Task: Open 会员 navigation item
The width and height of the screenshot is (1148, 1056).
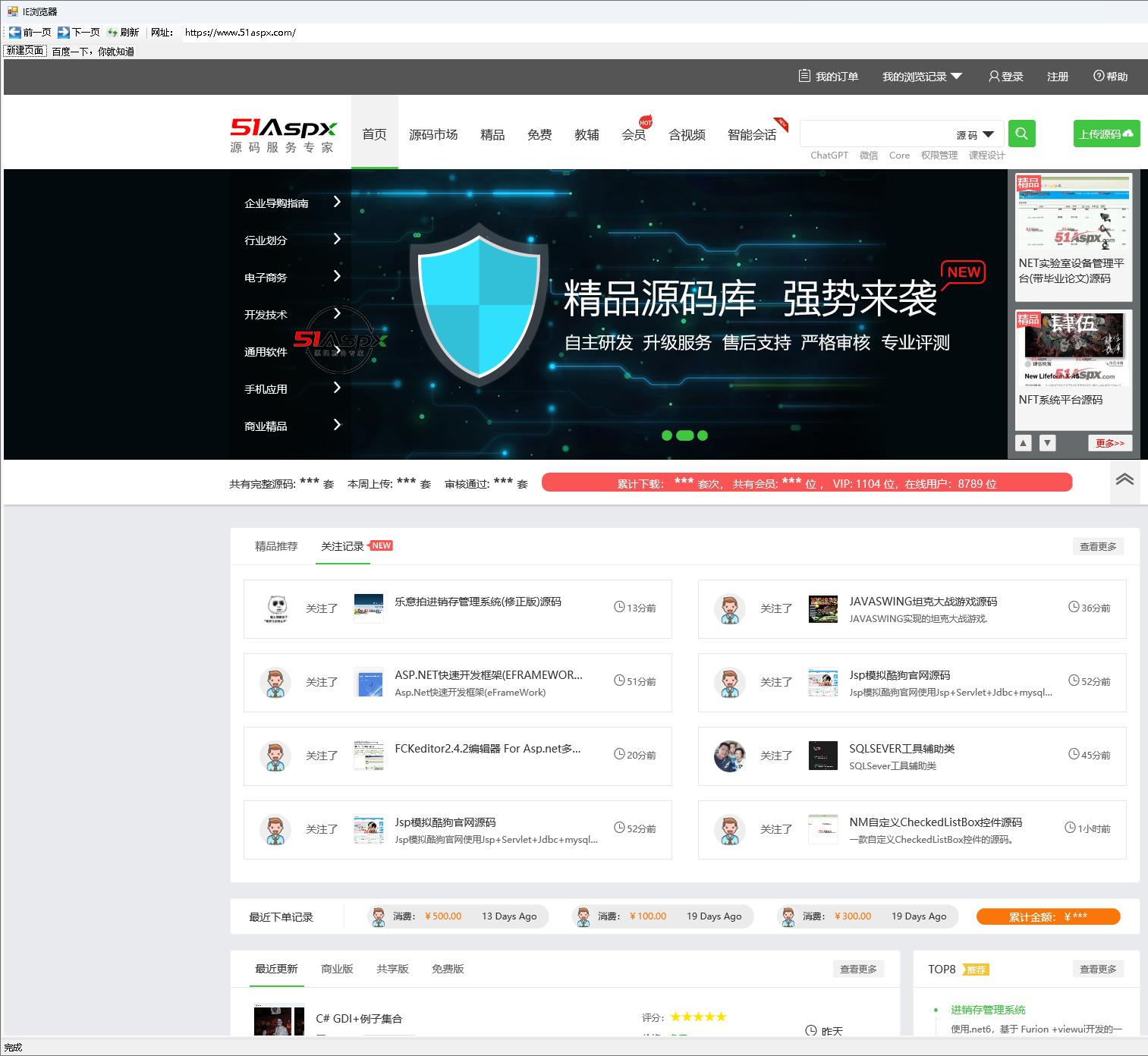Action: click(x=634, y=134)
